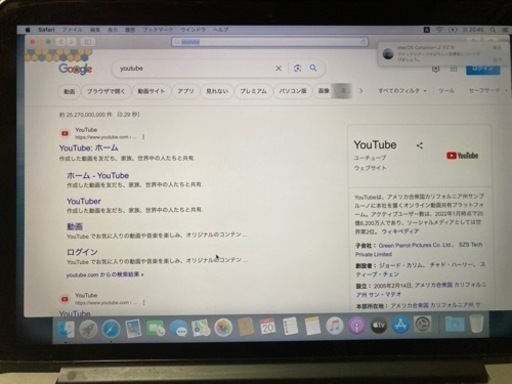
Task: Open the Safari menu
Action: 46,30
